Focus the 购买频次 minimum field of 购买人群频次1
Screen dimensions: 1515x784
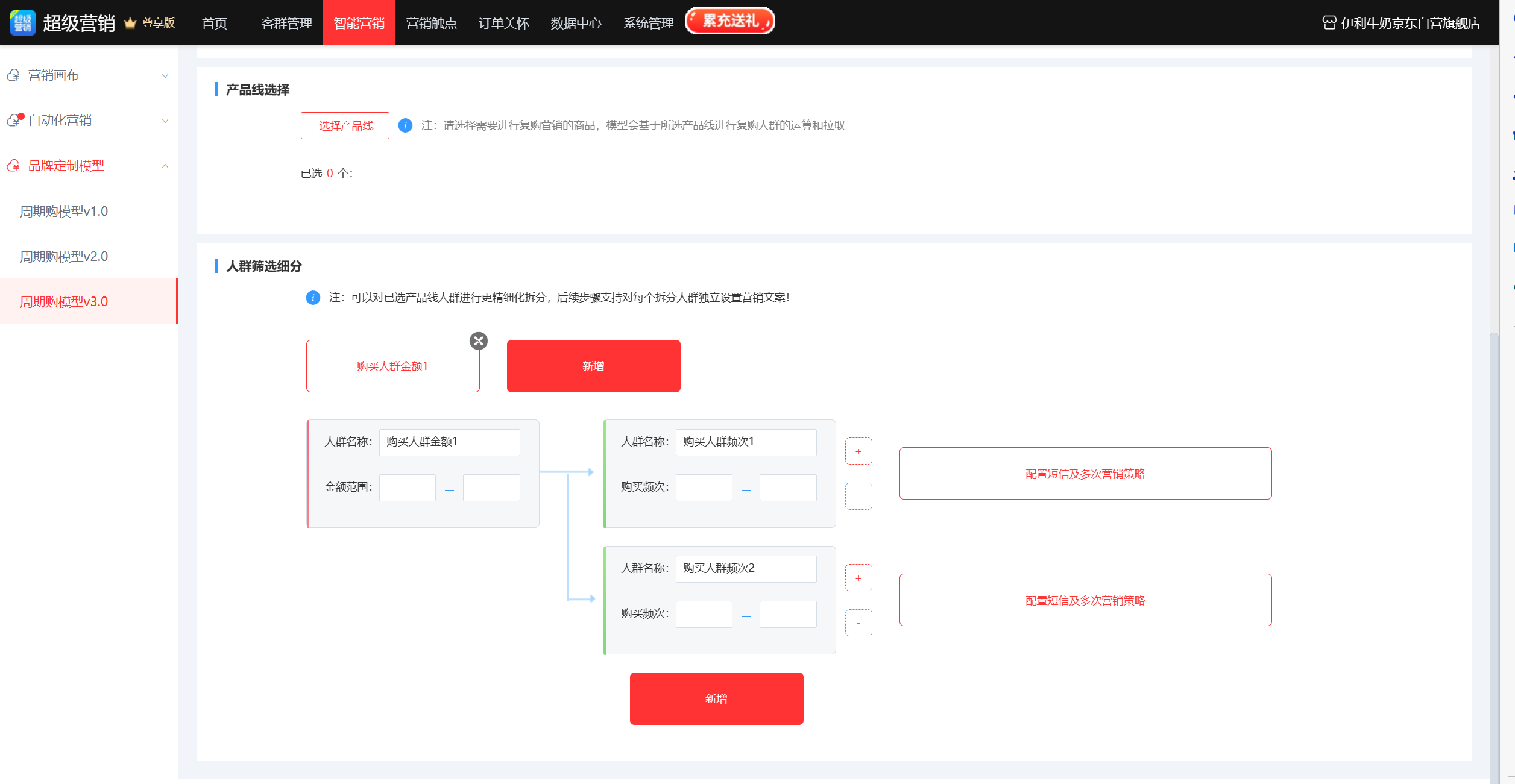[x=704, y=488]
